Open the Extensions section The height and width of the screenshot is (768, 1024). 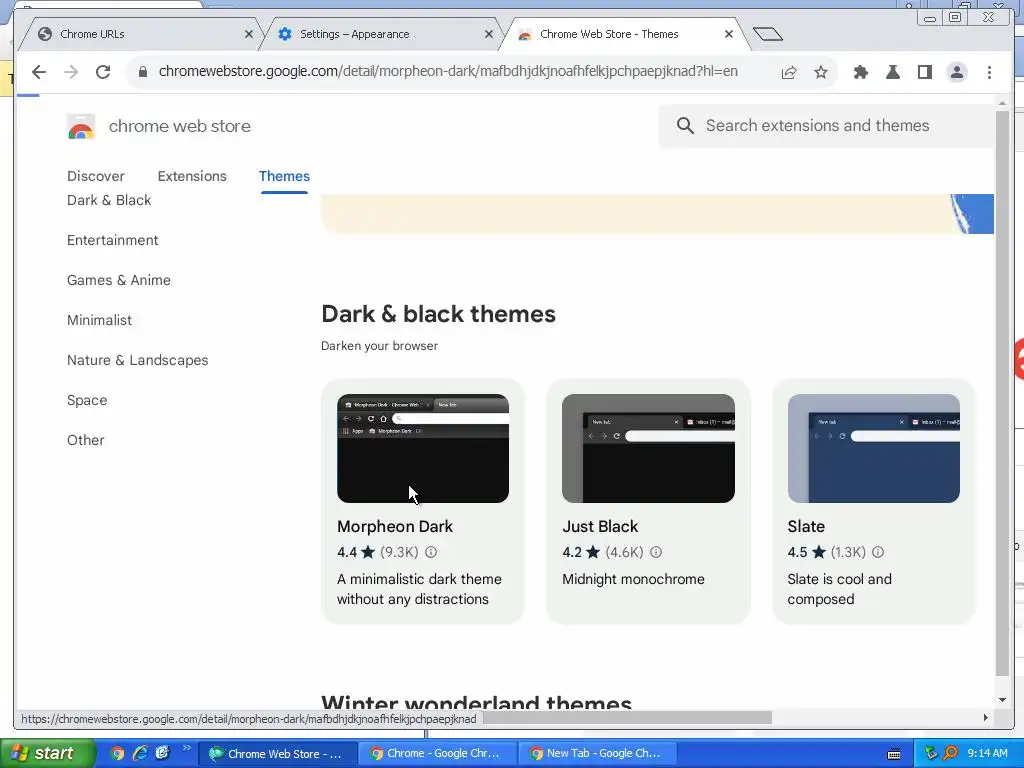tap(192, 176)
